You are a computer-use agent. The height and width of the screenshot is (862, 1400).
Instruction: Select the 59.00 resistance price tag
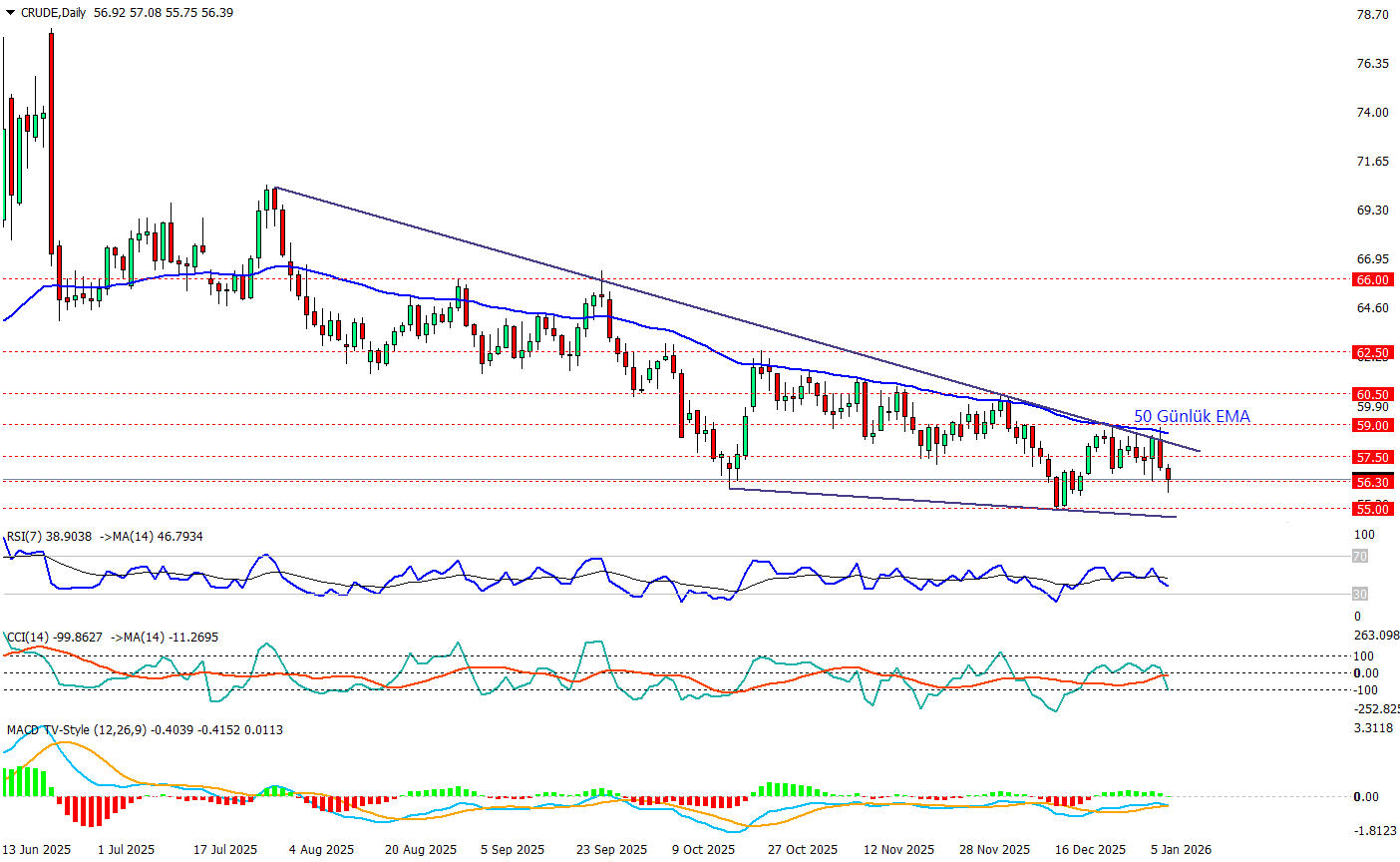[1372, 425]
